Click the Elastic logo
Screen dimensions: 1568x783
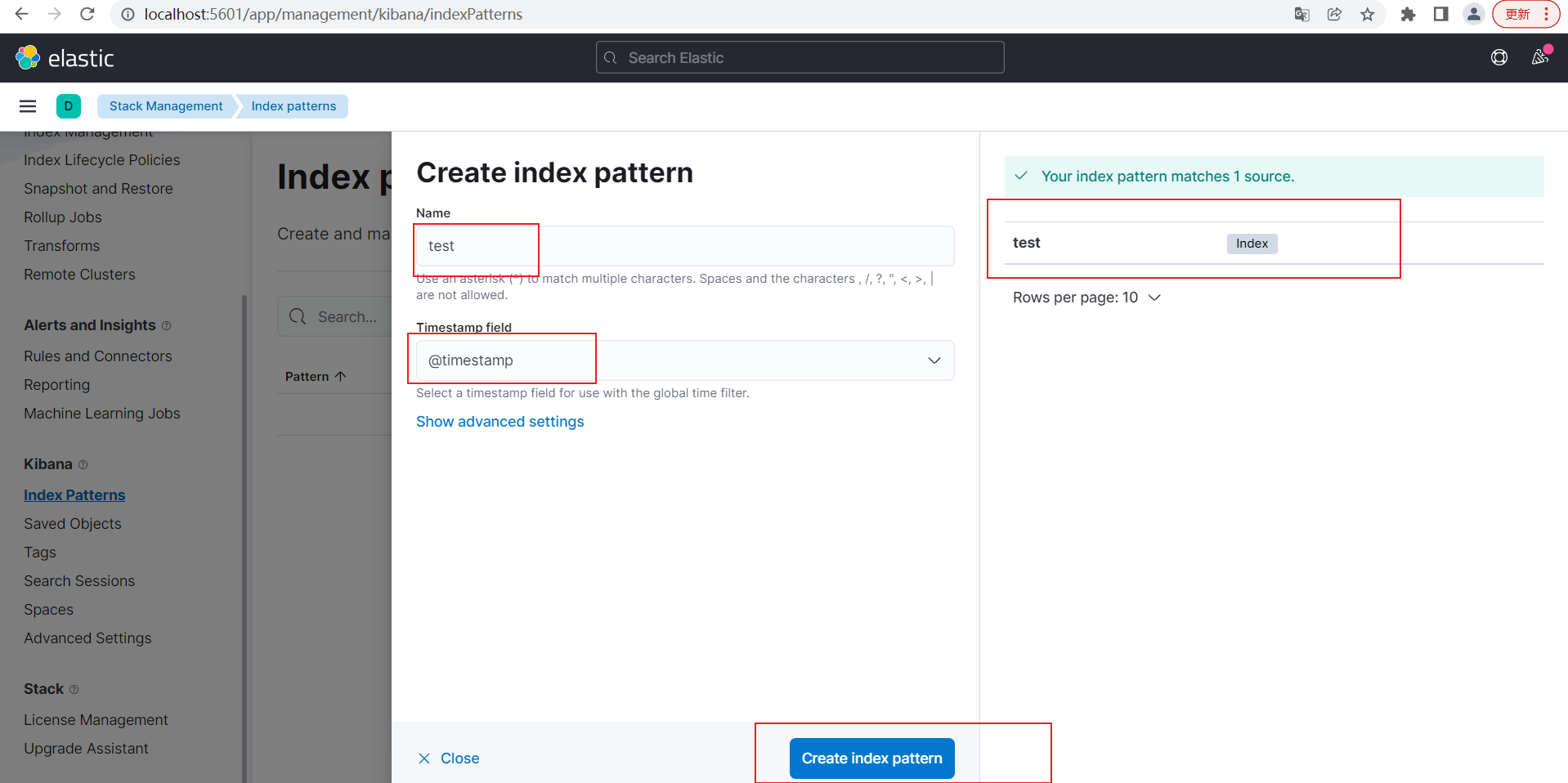tap(65, 58)
